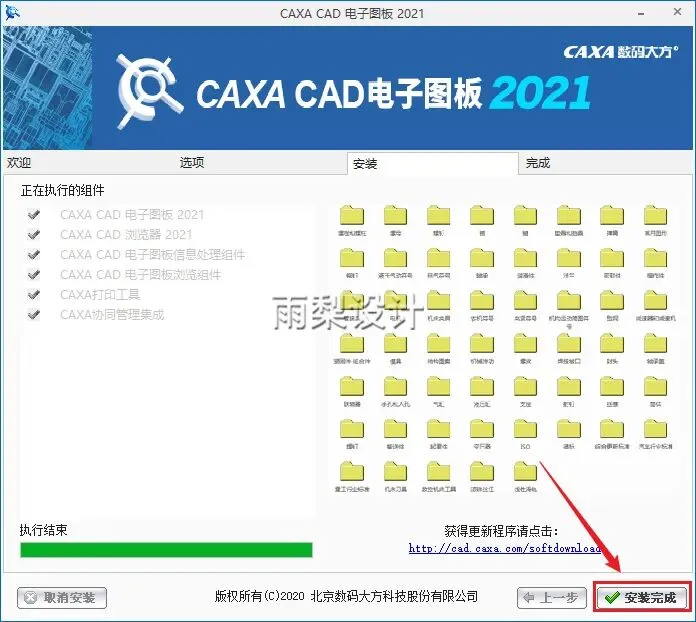Minimize the installer window
The height and width of the screenshot is (622, 696).
pos(641,13)
